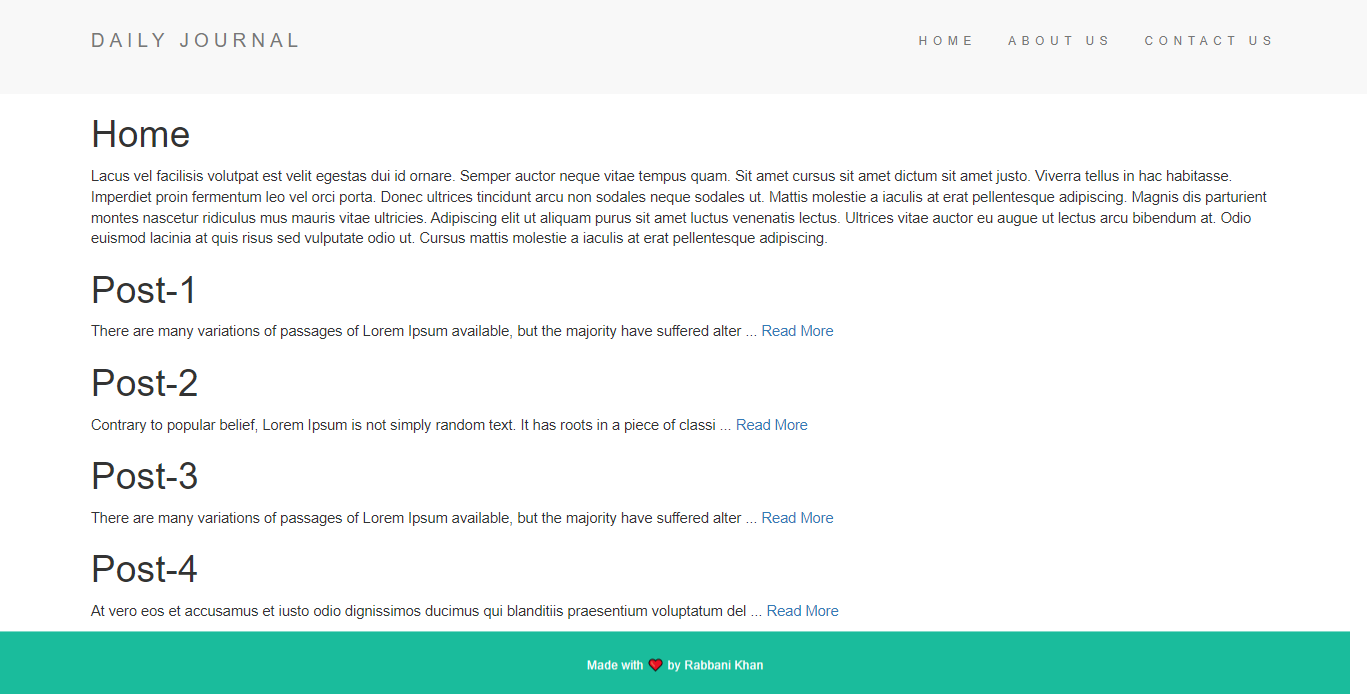Open the Post-2 heading

(x=144, y=383)
